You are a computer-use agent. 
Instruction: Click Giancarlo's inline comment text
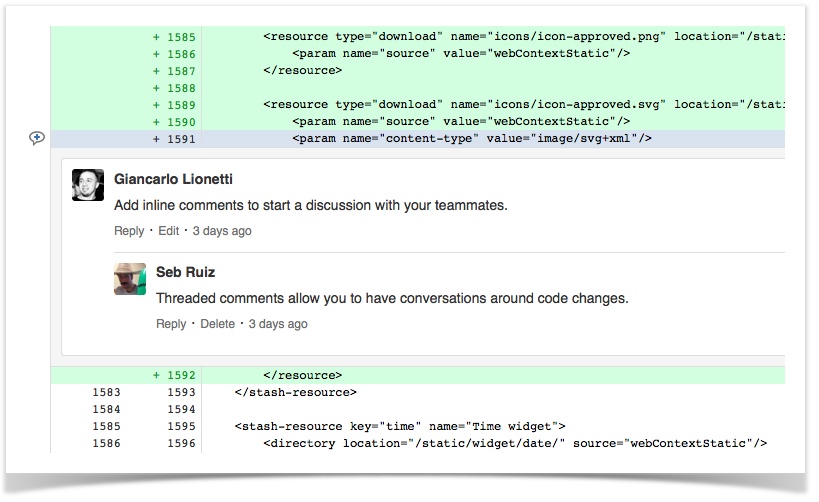point(311,206)
